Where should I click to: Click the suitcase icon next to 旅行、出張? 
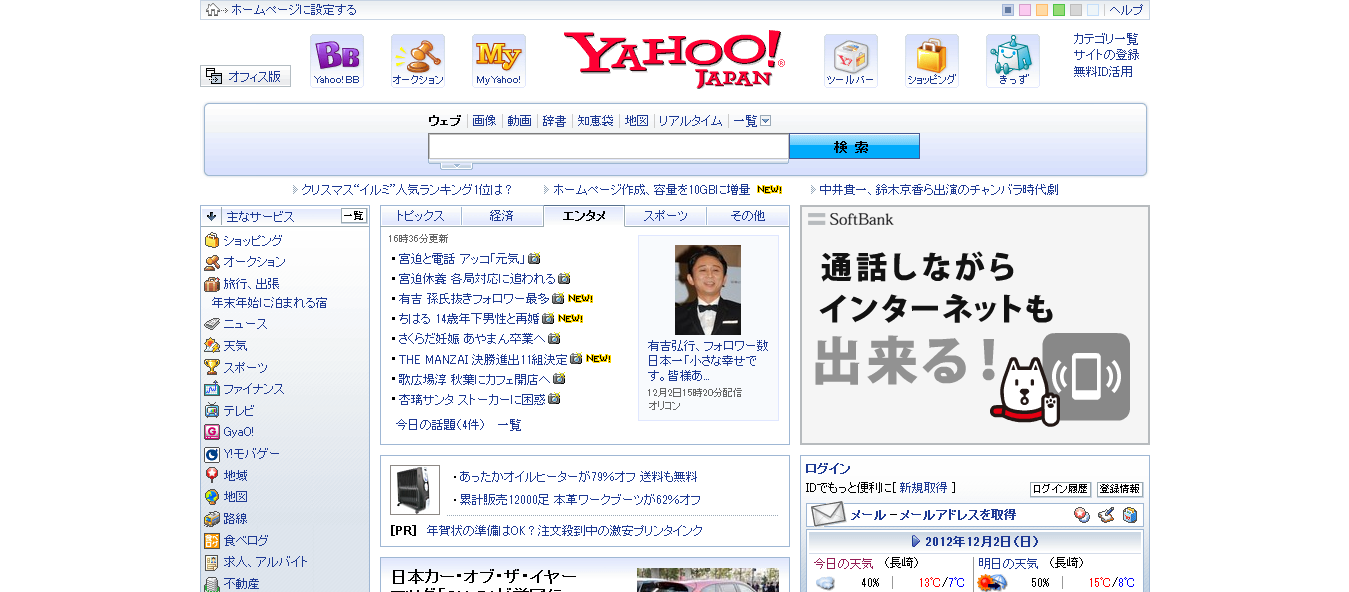pos(212,284)
